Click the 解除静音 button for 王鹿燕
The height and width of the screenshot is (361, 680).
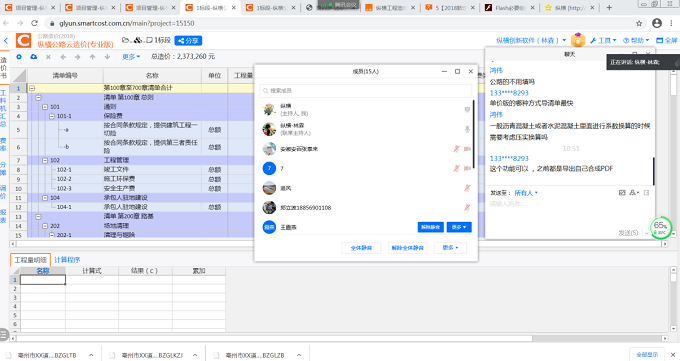tap(431, 227)
